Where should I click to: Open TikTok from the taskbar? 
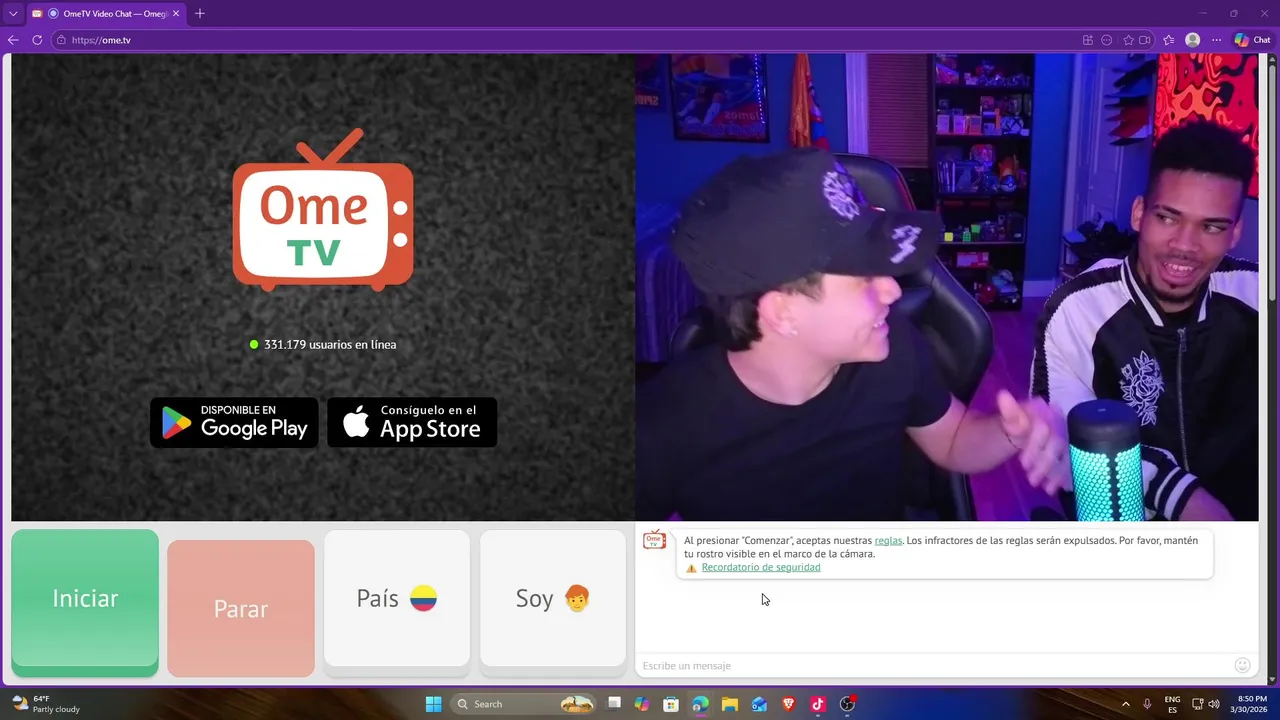pos(818,704)
